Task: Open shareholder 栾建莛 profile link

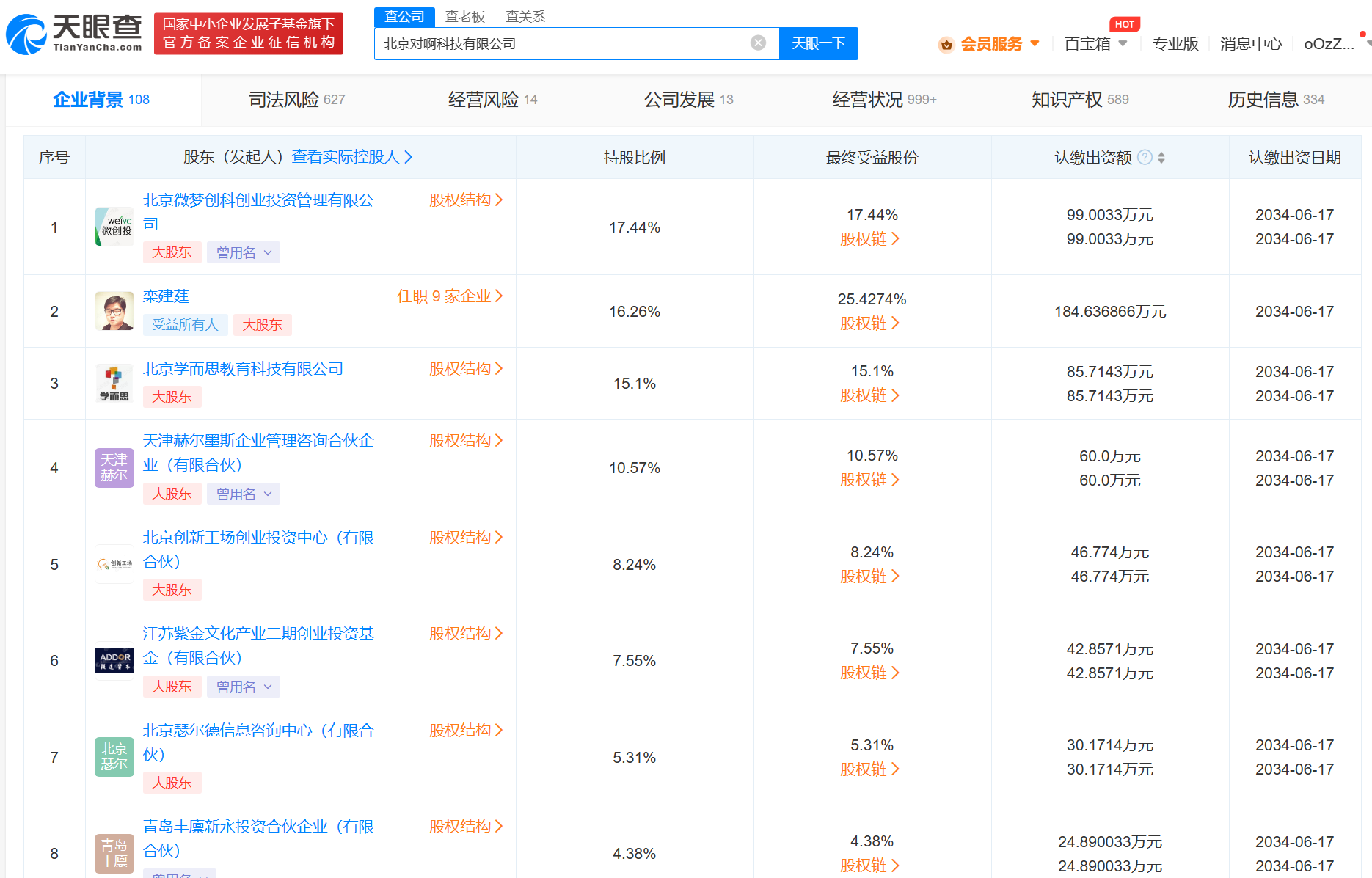Action: pos(166,296)
